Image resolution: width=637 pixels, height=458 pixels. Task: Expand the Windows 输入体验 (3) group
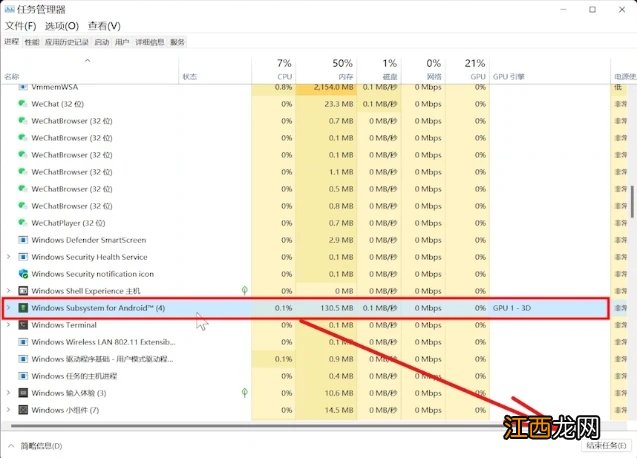[x=8, y=393]
